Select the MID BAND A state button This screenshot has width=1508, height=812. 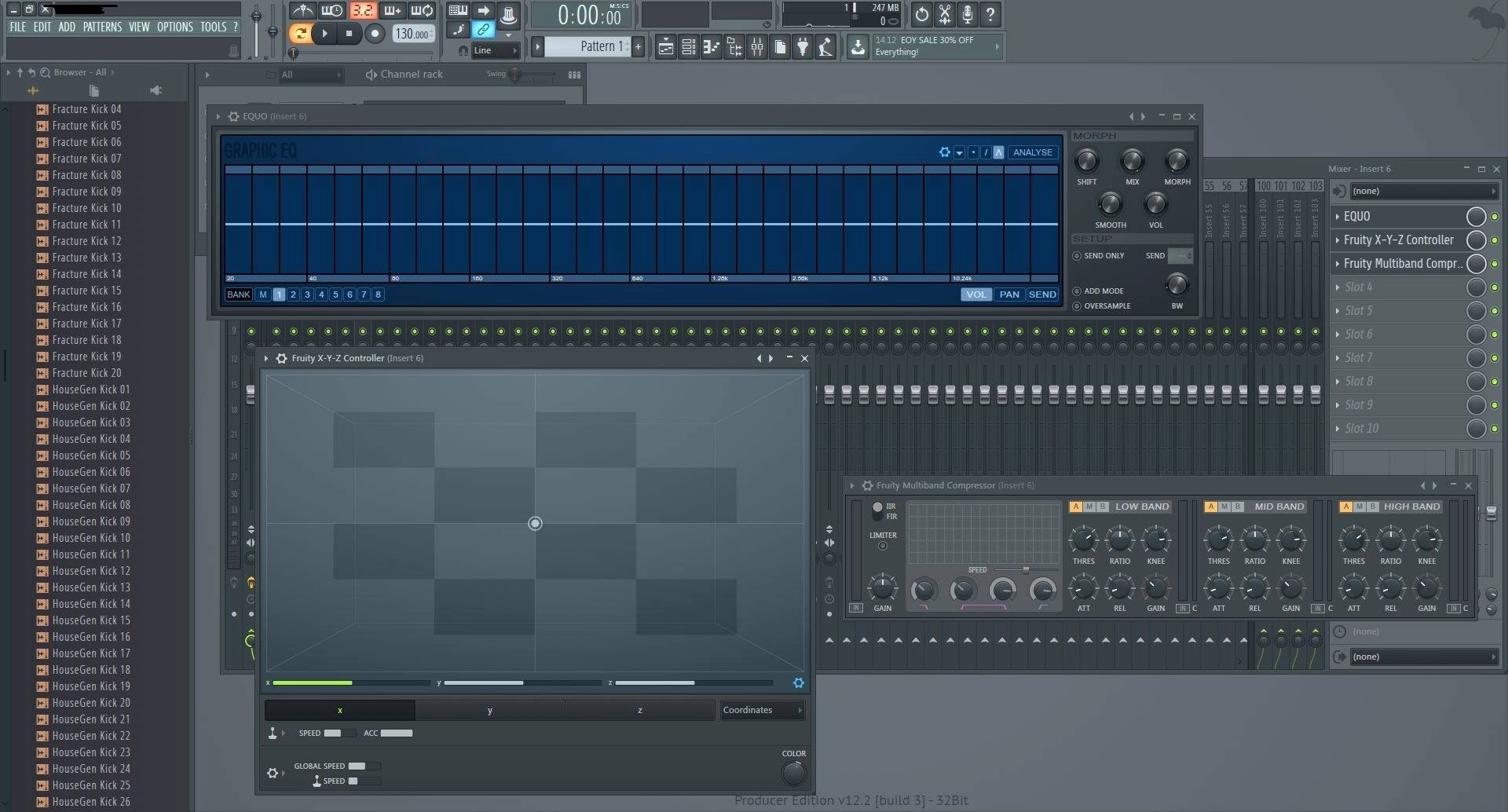(1211, 507)
